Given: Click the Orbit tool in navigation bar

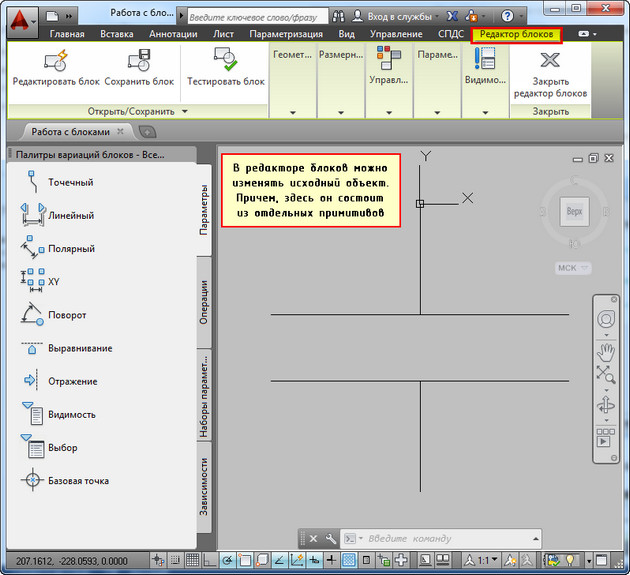Looking at the screenshot, I should (x=606, y=405).
